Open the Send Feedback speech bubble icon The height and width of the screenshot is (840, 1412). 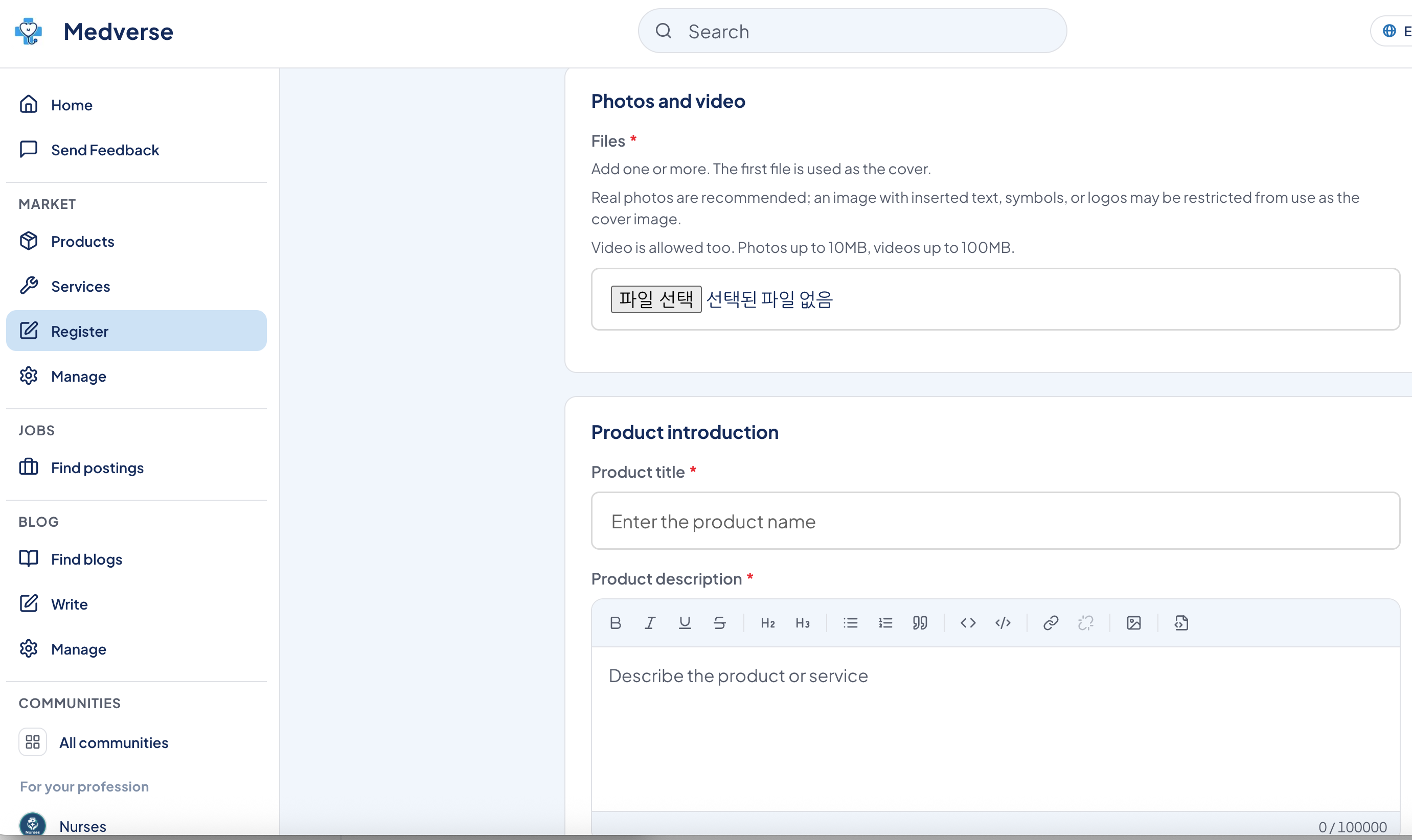pyautogui.click(x=28, y=149)
